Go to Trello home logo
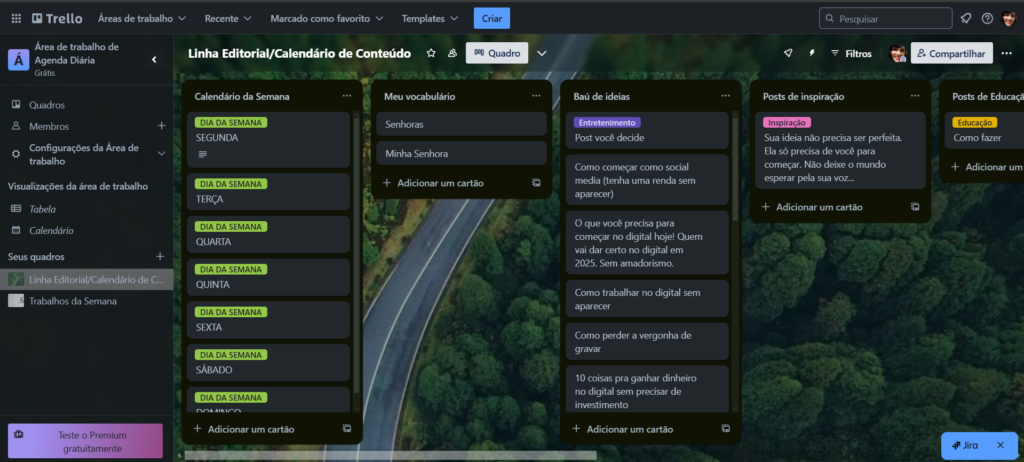The width and height of the screenshot is (1024, 462). [57, 18]
